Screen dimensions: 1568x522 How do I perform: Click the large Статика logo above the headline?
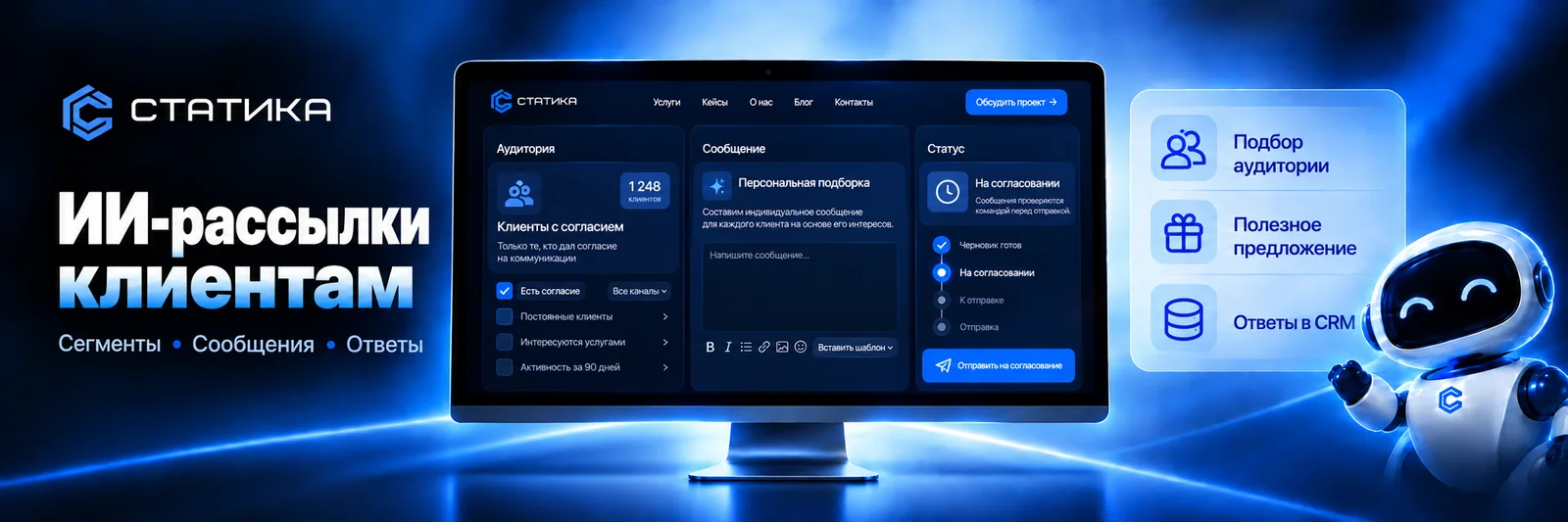[196, 112]
